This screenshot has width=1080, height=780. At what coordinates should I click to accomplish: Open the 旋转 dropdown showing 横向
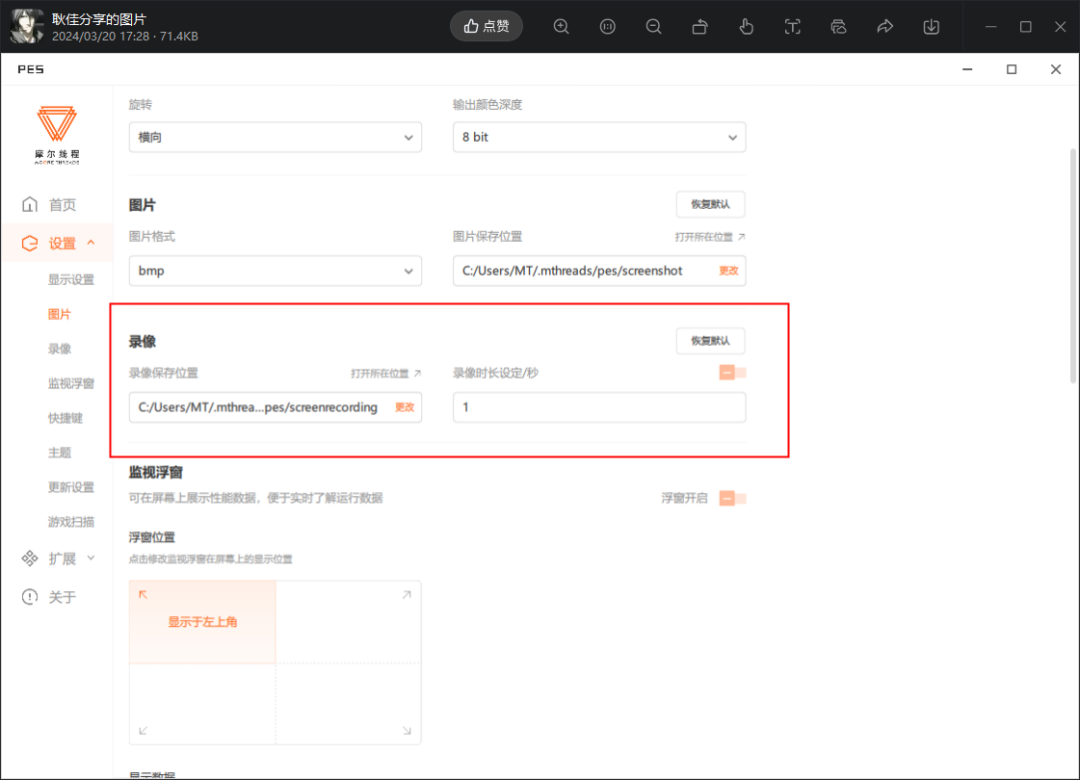(275, 137)
